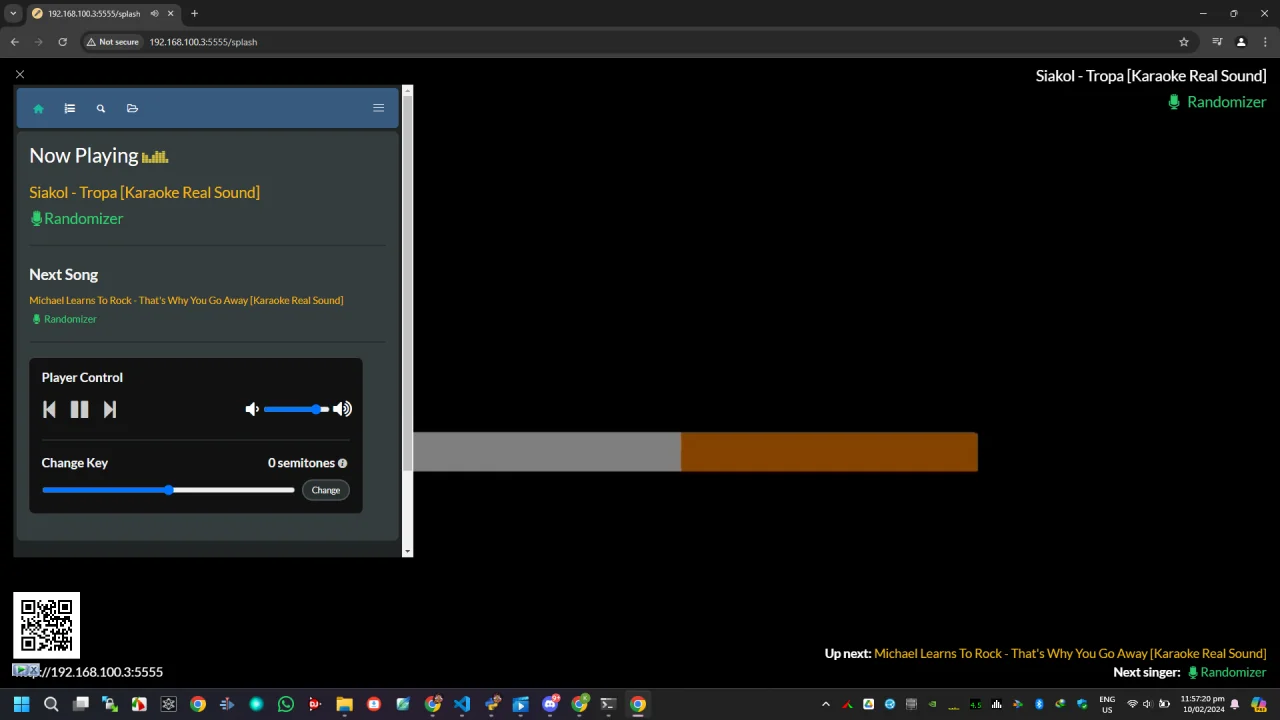Close the 192.168.100.3:5555/splash tab

point(170,13)
